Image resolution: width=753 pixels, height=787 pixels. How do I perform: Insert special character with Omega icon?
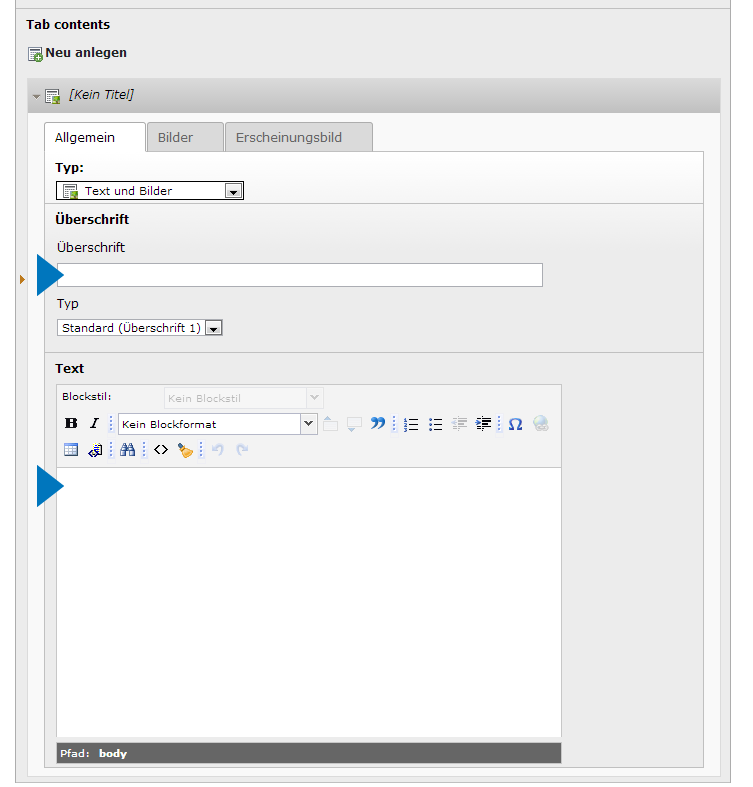[x=515, y=424]
